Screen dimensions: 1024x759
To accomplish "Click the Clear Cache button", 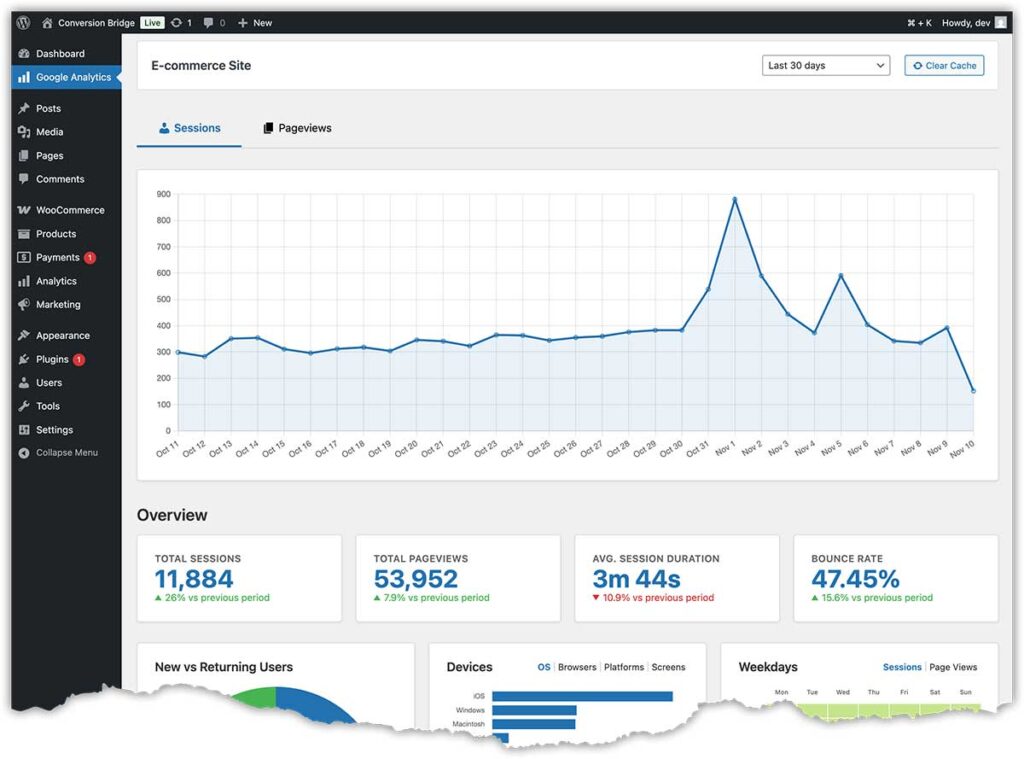I will point(943,64).
